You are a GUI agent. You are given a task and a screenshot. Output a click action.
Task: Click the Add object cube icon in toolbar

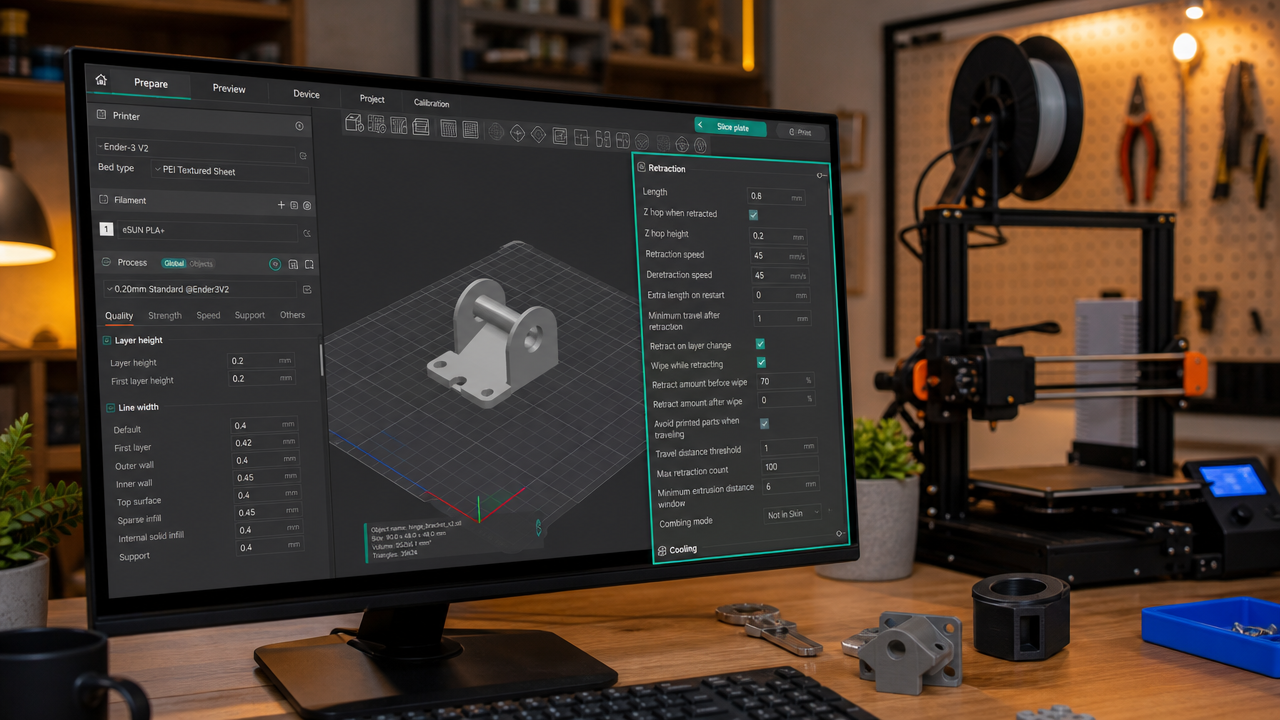pos(354,123)
